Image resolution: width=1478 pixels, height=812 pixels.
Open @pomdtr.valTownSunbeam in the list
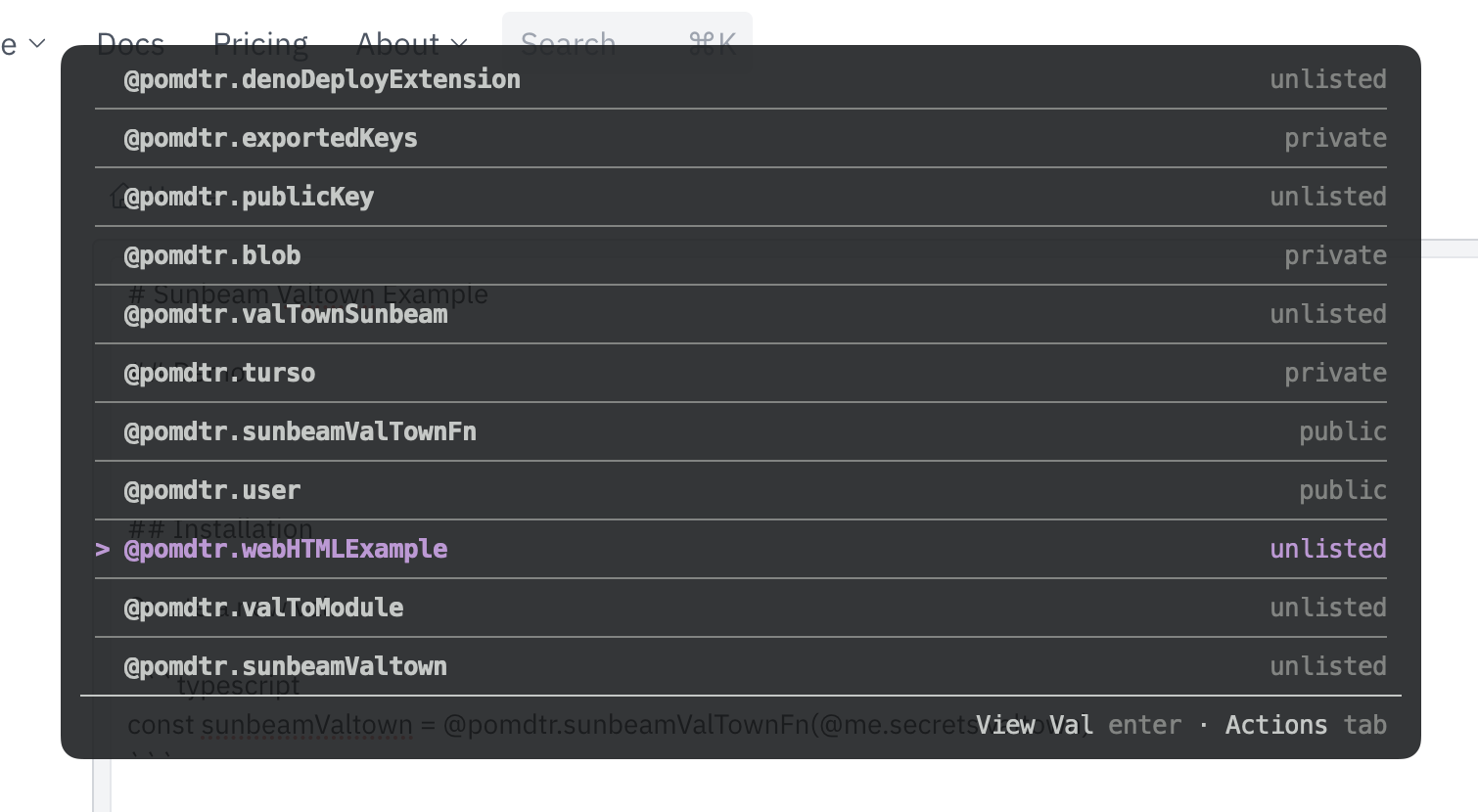click(741, 314)
